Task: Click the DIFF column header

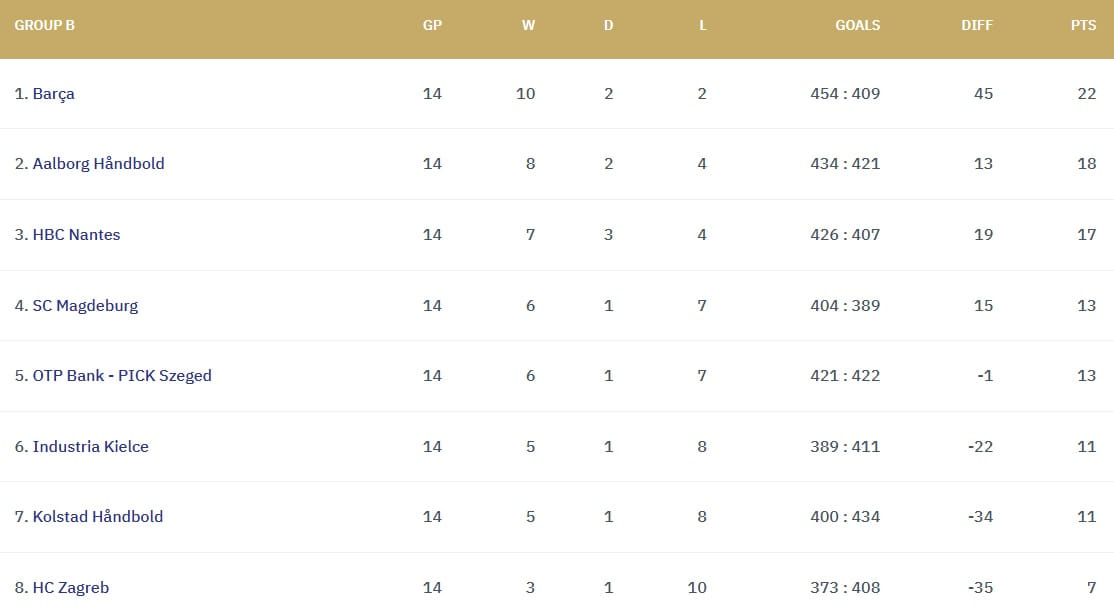Action: coord(976,25)
